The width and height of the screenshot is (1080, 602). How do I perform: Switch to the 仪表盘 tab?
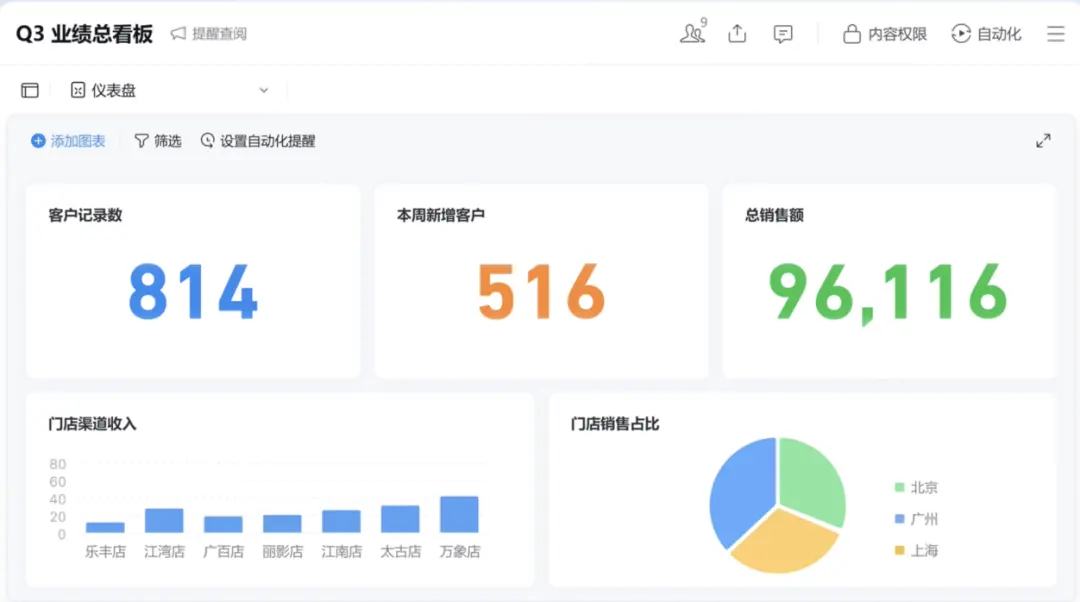click(115, 89)
